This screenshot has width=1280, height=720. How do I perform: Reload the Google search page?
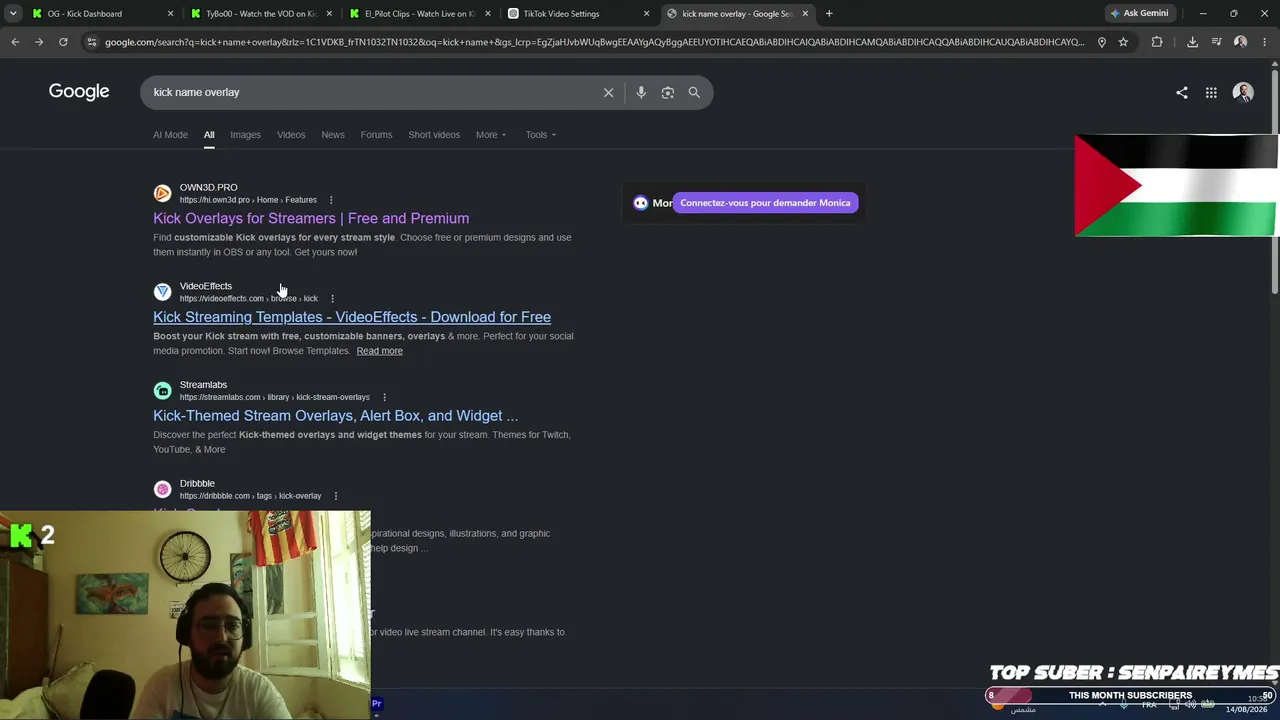(63, 42)
